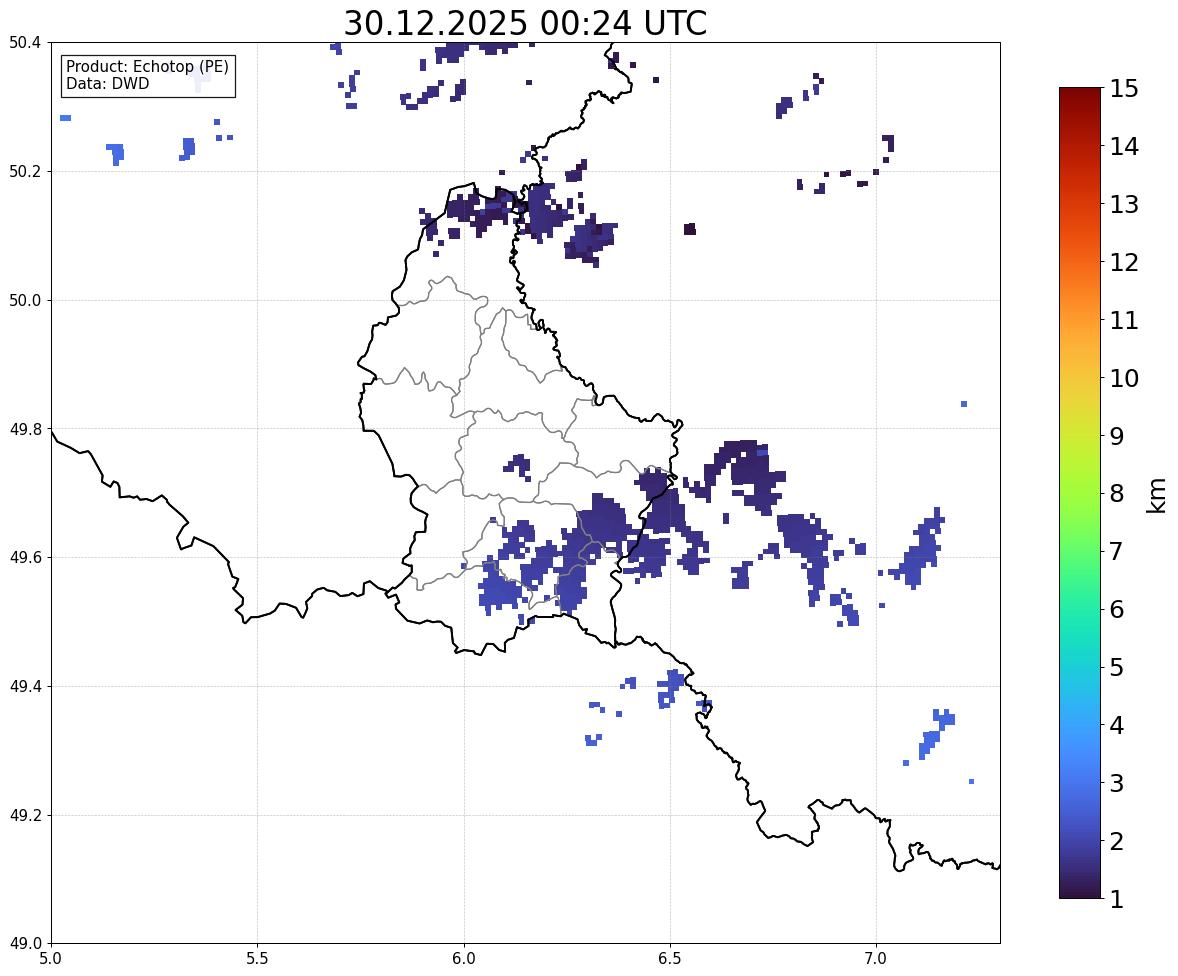Click the "Product: Echotop (PE)" legend line

(147, 67)
